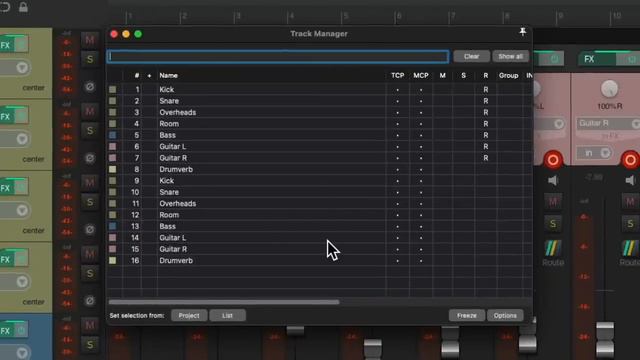Screen dimensions: 640x360
Task: Toggle record arm R for Bass track 5
Action: 486,135
